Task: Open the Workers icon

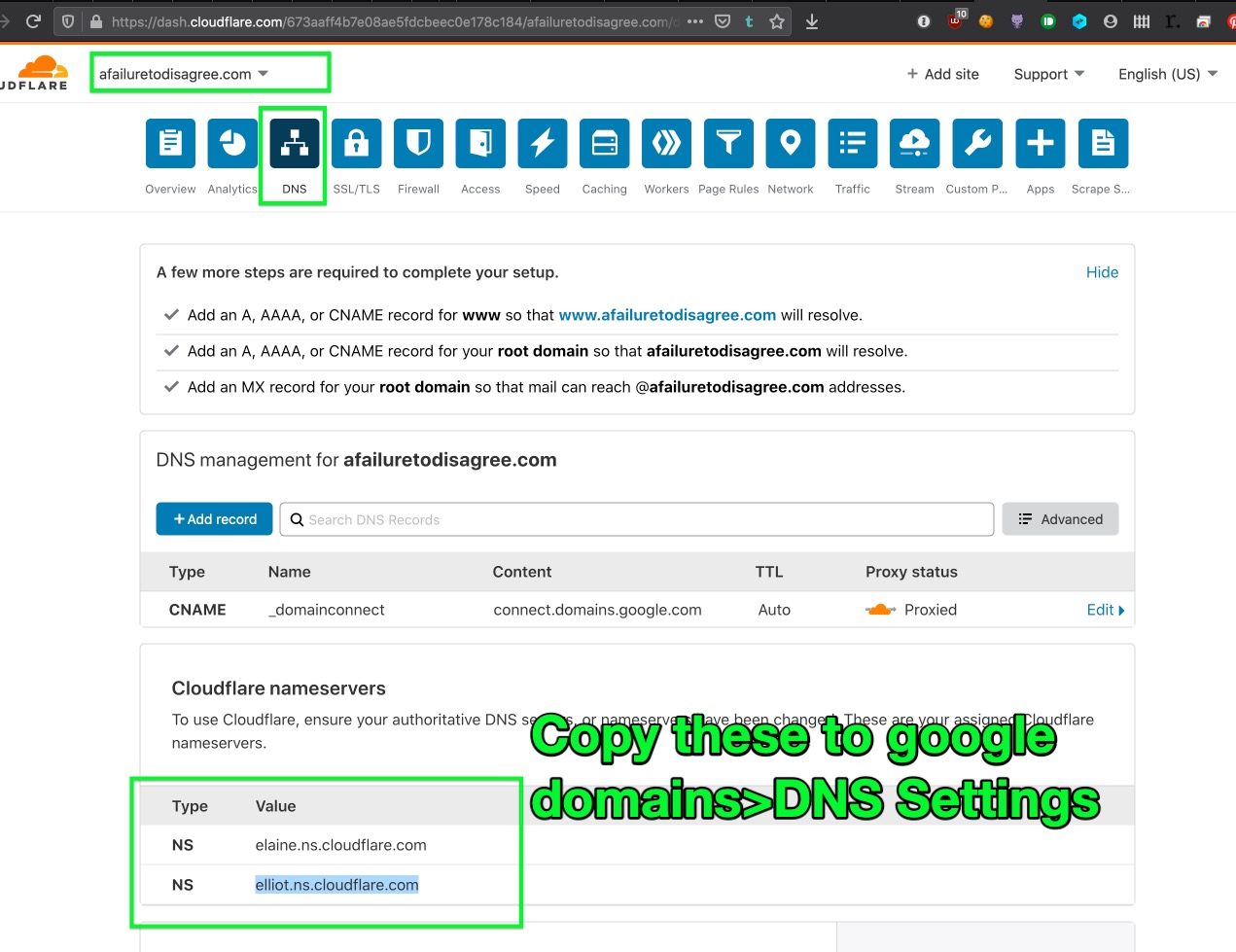Action: click(x=667, y=144)
